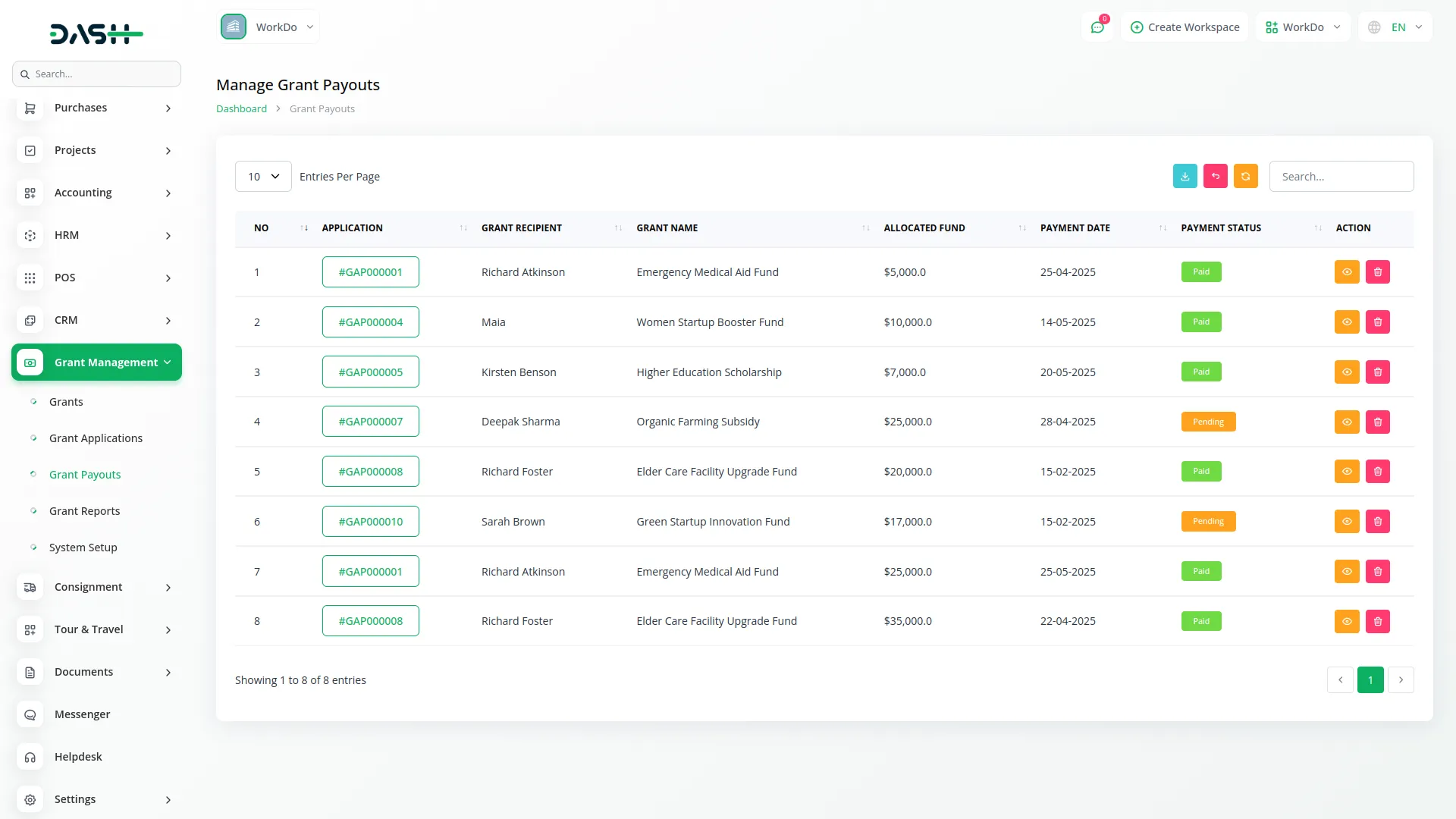Click the Create Workspace button
The width and height of the screenshot is (1456, 819).
(1185, 27)
